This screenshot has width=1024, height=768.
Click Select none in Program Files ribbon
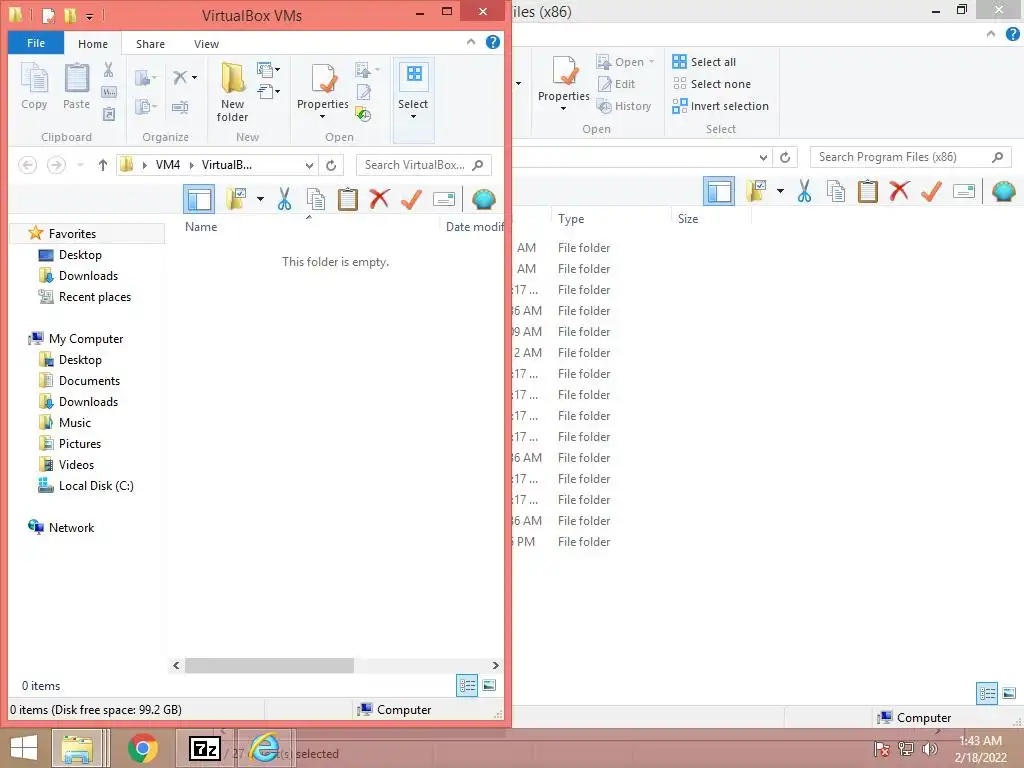point(712,84)
